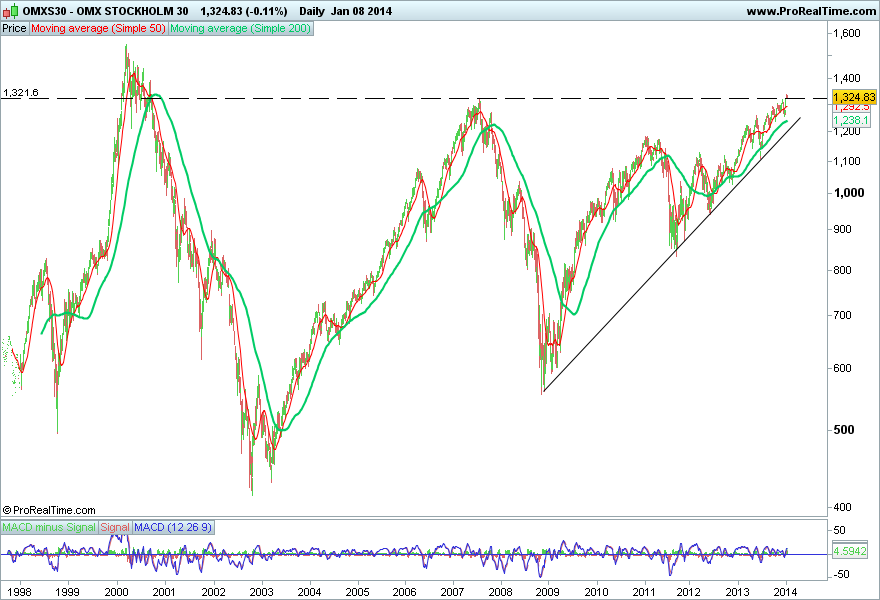The height and width of the screenshot is (600, 880).
Task: Click the MACD (12 26 9) legend label
Action: (x=173, y=527)
